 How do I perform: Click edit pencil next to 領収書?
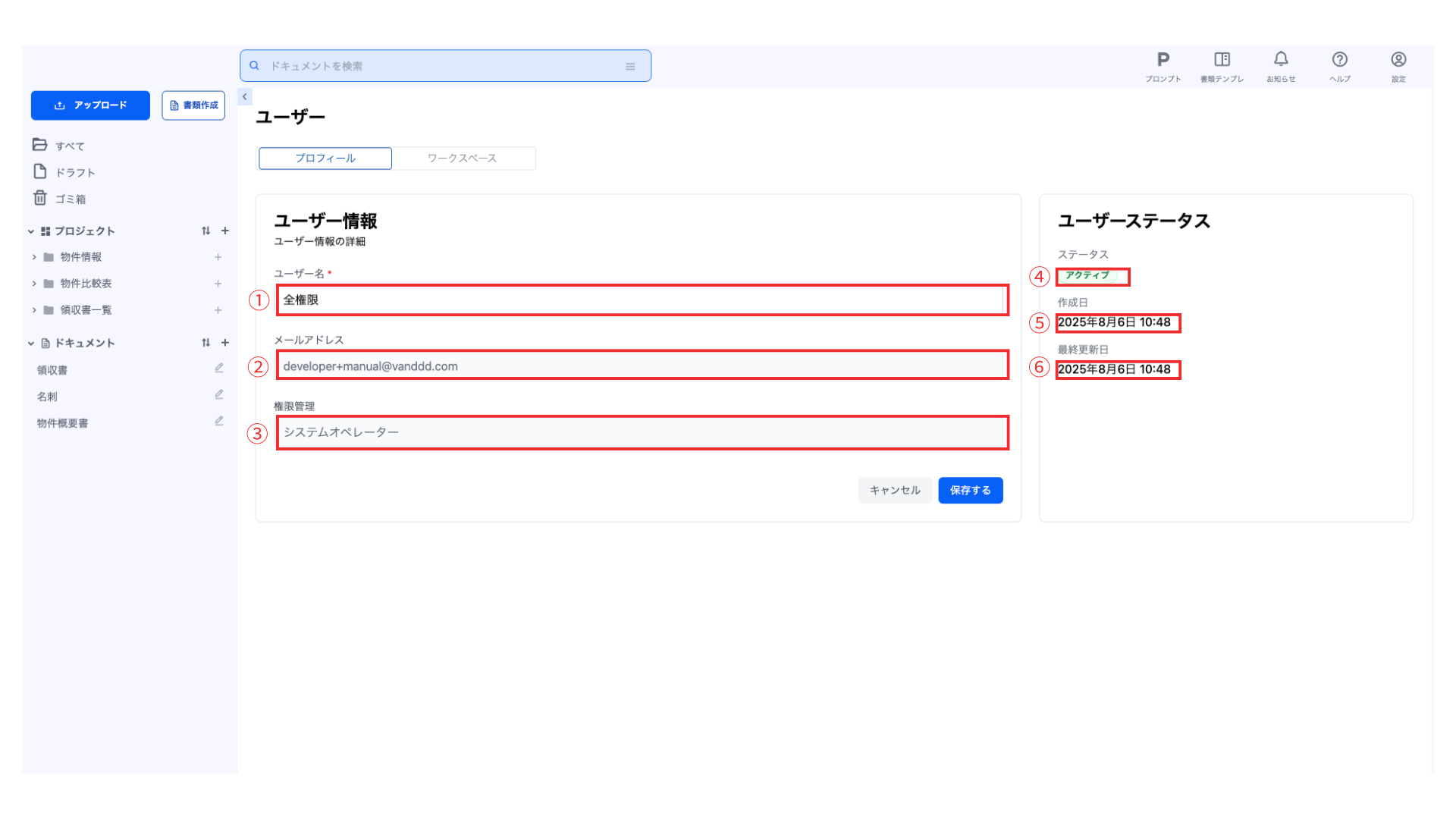(219, 369)
